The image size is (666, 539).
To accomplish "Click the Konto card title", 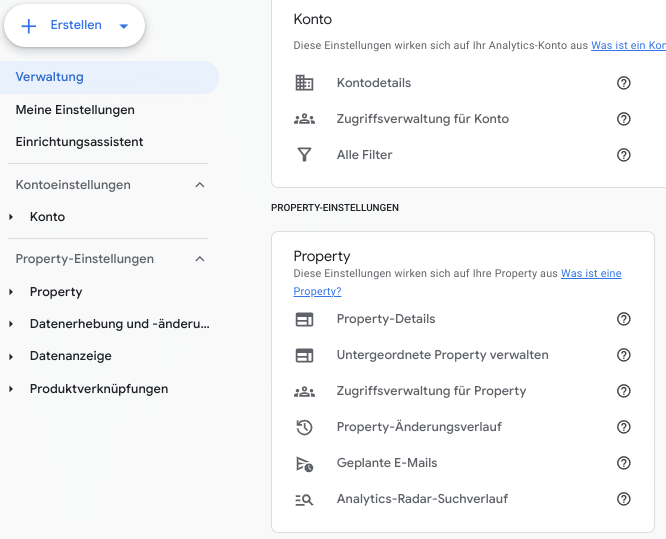I will point(313,20).
